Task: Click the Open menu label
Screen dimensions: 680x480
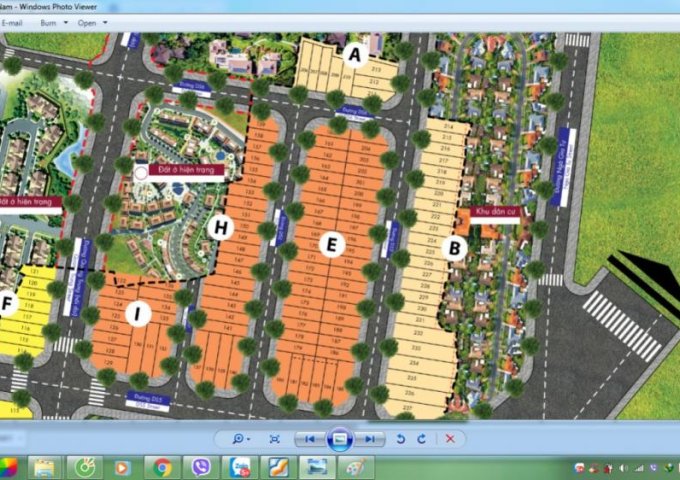Action: 87,23
